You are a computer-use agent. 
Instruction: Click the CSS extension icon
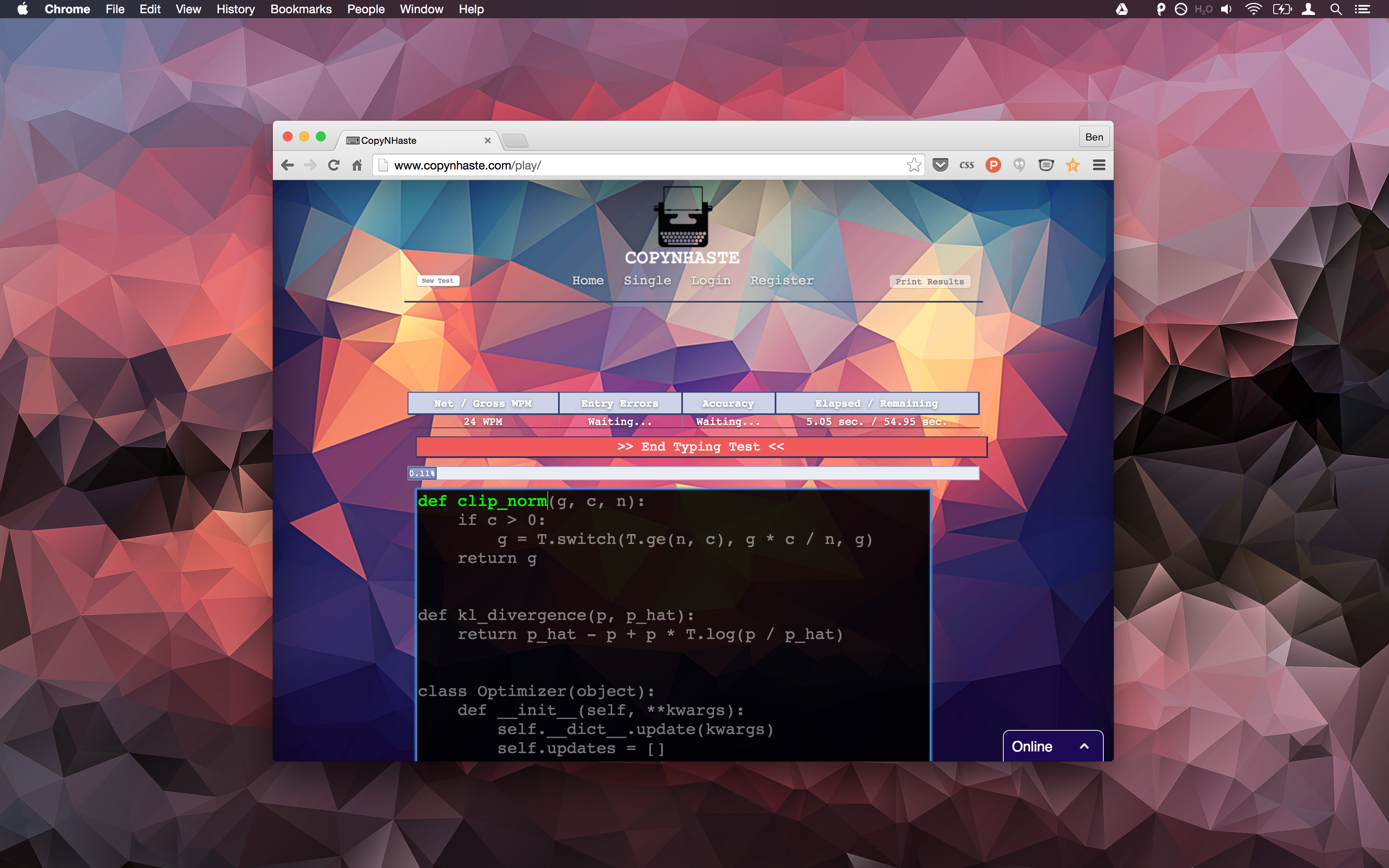tap(967, 165)
